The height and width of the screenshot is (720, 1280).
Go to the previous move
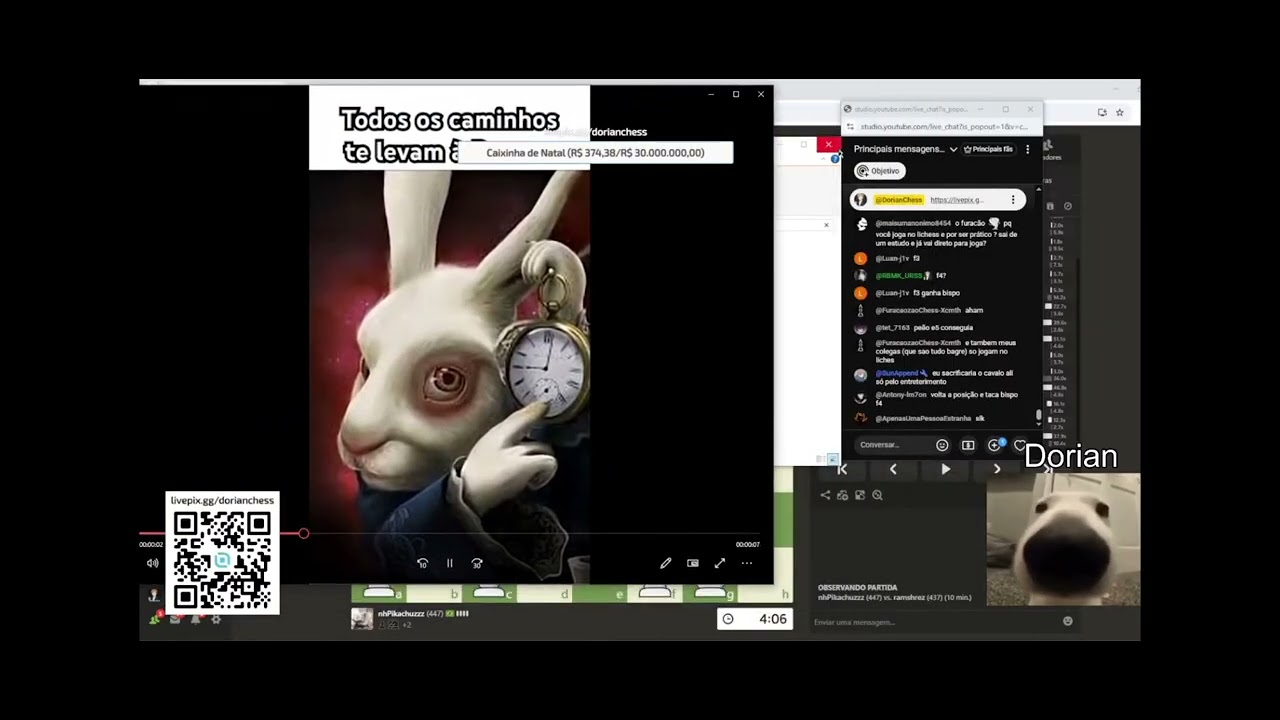tap(893, 469)
